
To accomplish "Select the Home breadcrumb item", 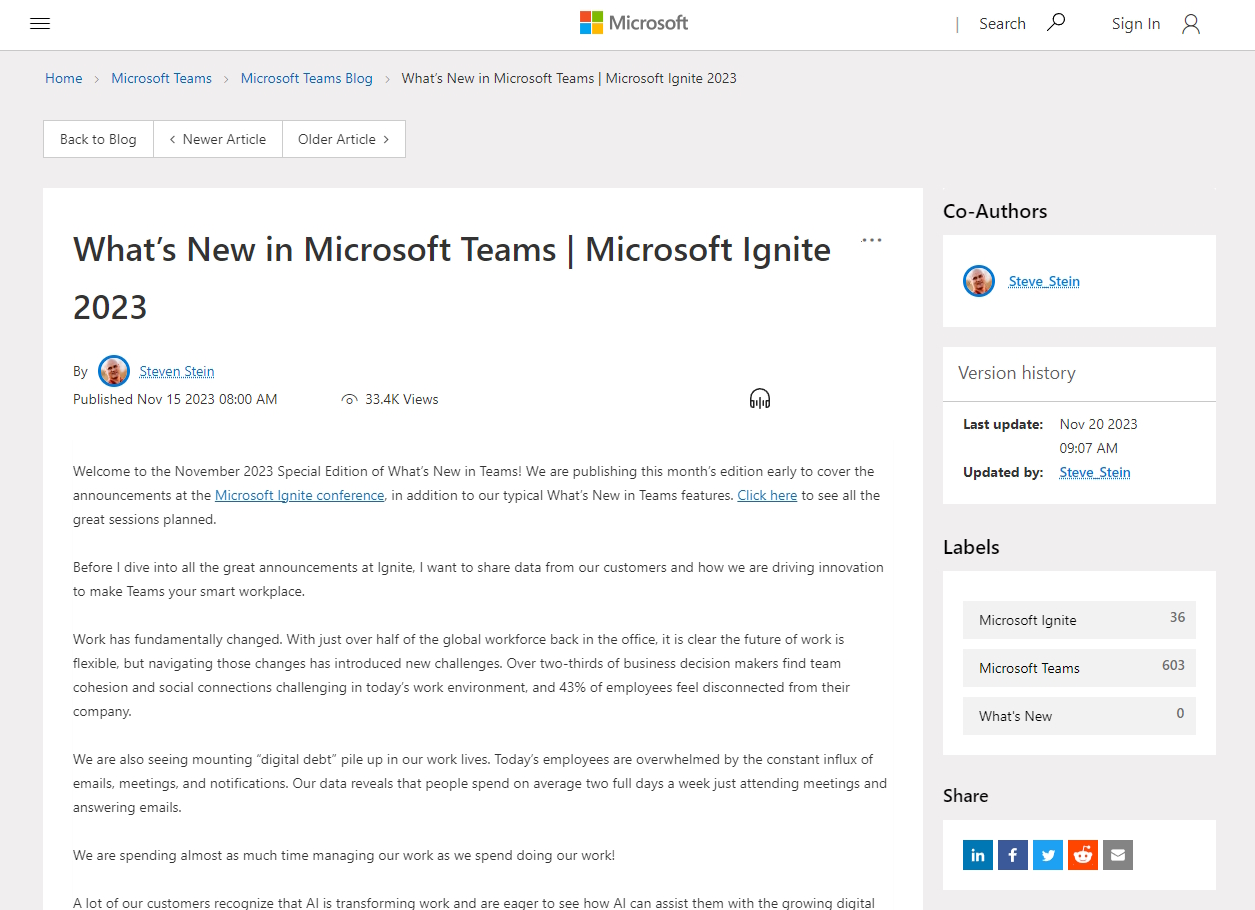I will click(63, 78).
